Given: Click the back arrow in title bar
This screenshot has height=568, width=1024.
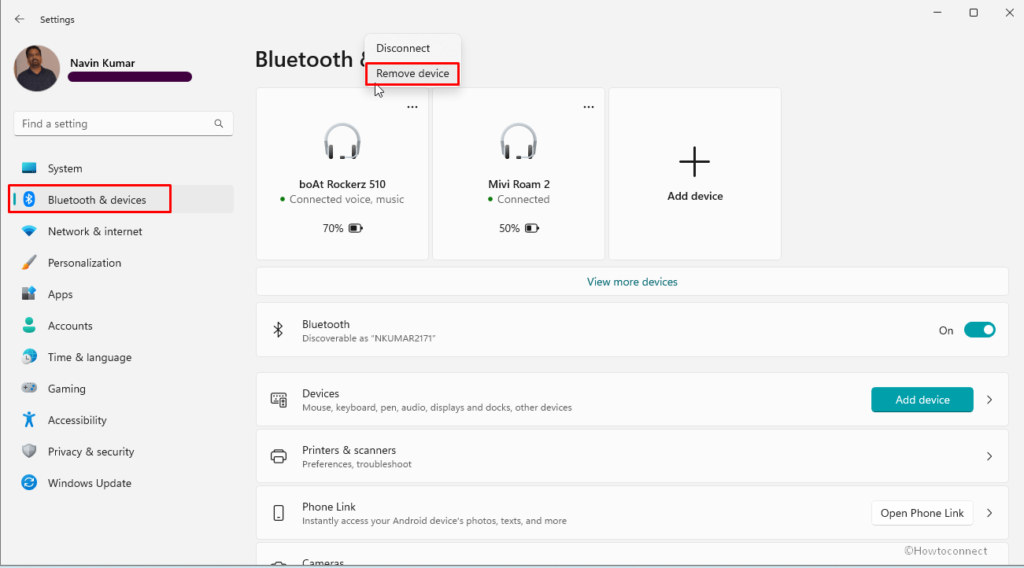Looking at the screenshot, I should (x=20, y=19).
